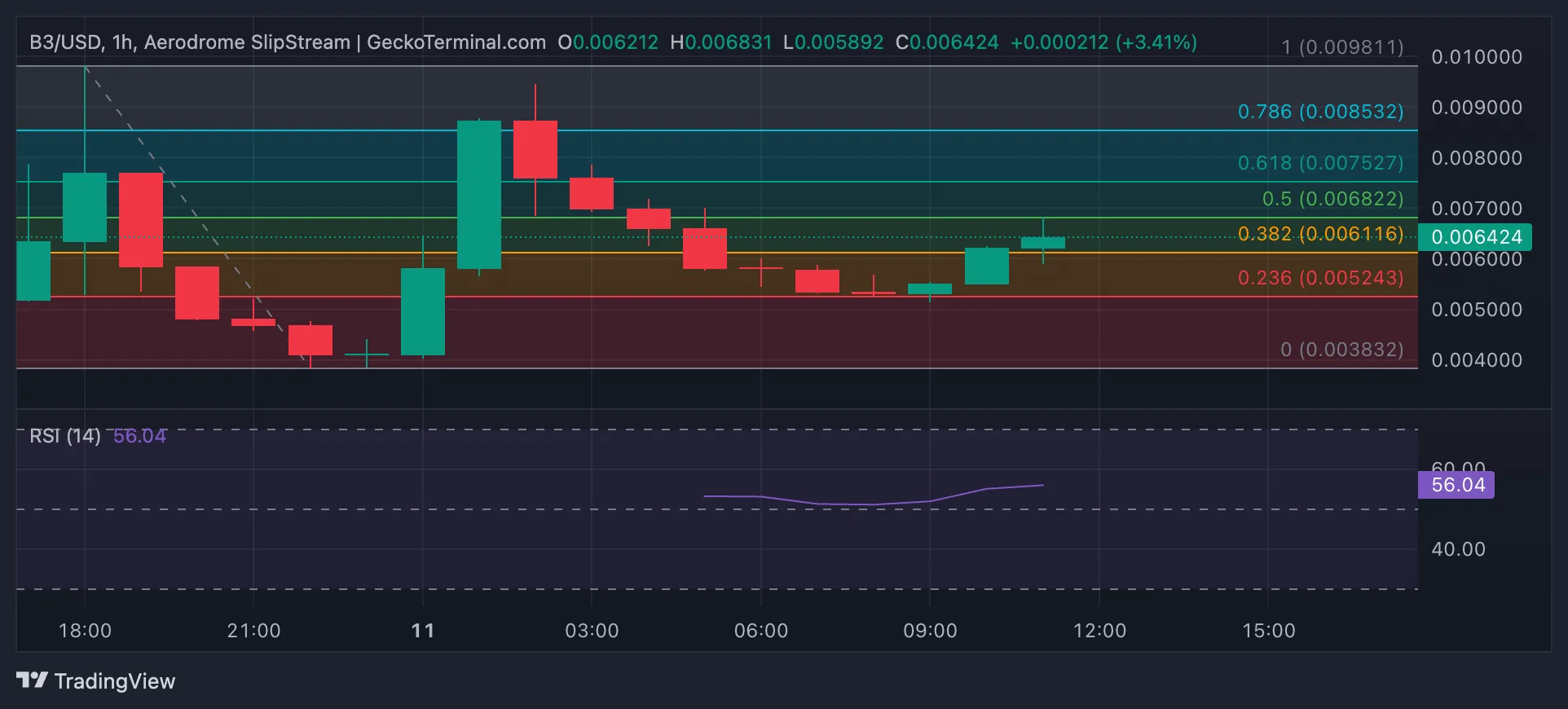The height and width of the screenshot is (709, 1568).
Task: Click the 18:00 time axis label
Action: 85,631
